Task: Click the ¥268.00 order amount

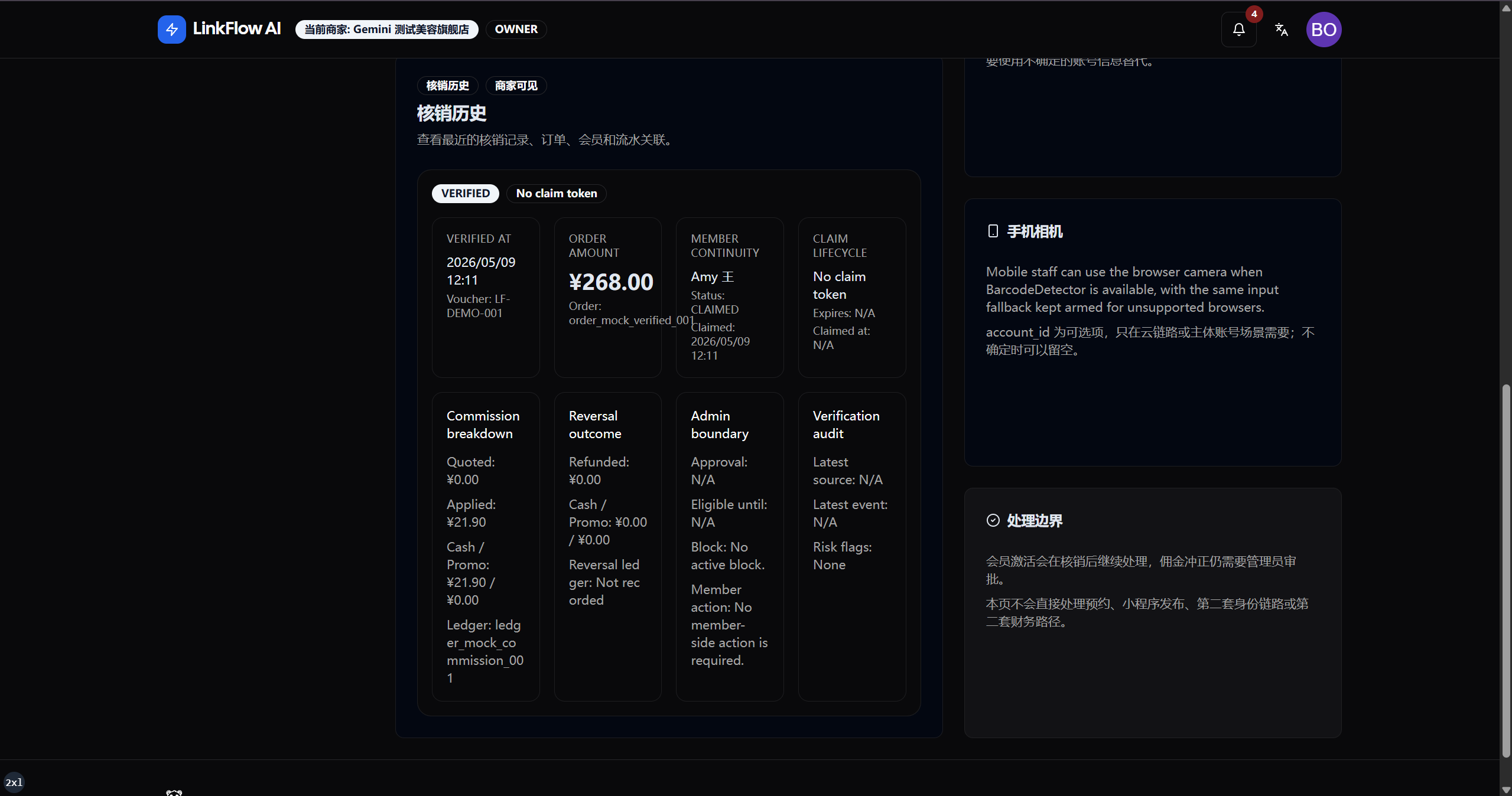Action: coord(611,282)
